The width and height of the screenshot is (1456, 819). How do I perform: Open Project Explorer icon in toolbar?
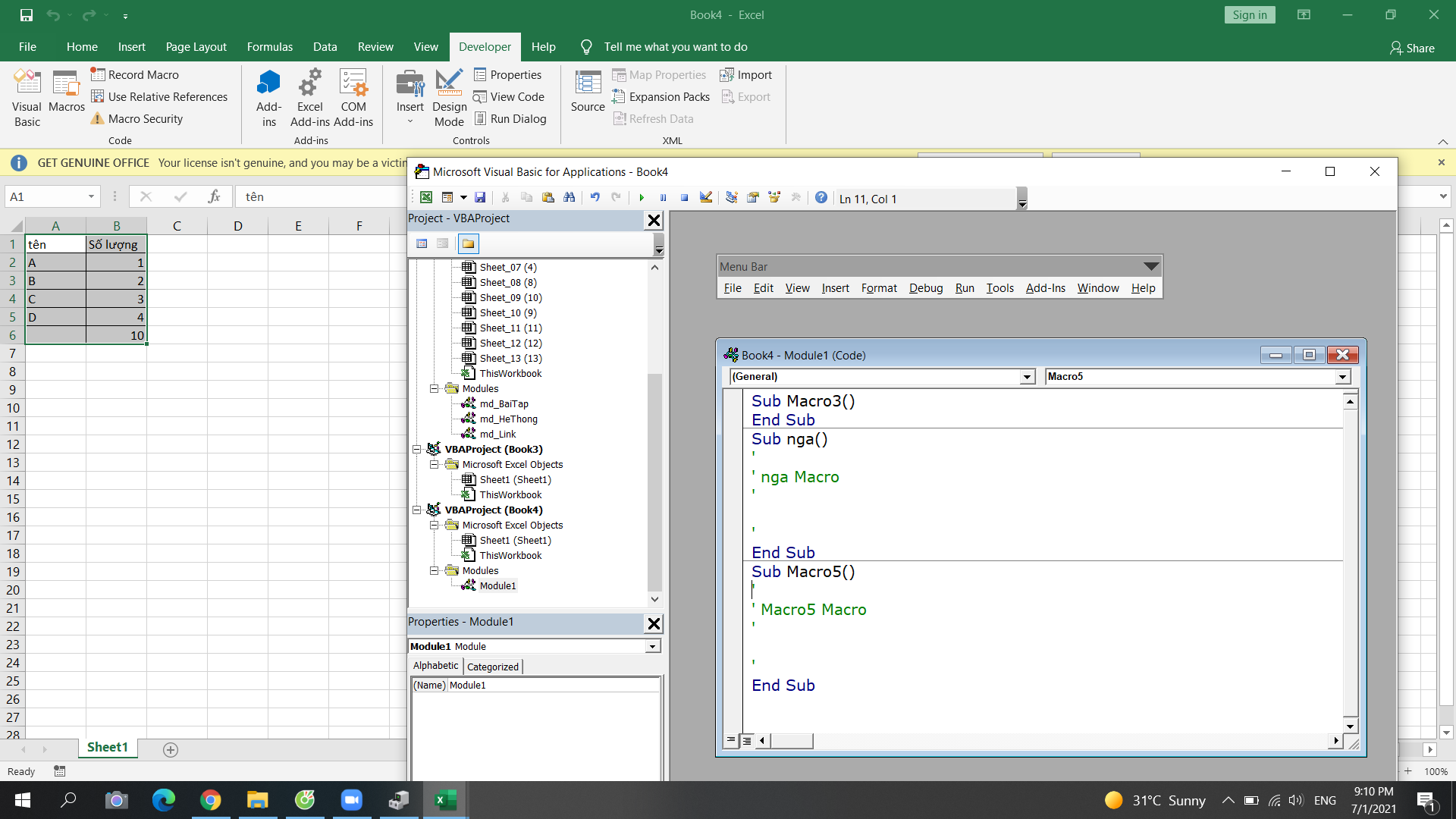732,197
